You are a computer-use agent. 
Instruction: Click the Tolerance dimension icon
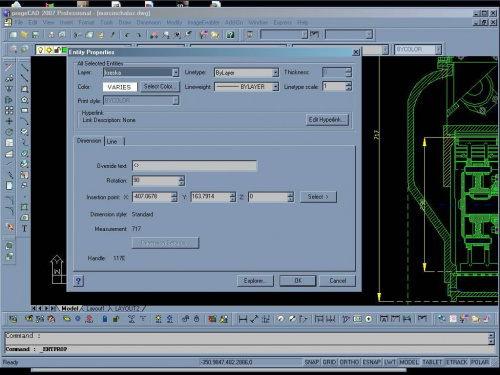[x=357, y=319]
